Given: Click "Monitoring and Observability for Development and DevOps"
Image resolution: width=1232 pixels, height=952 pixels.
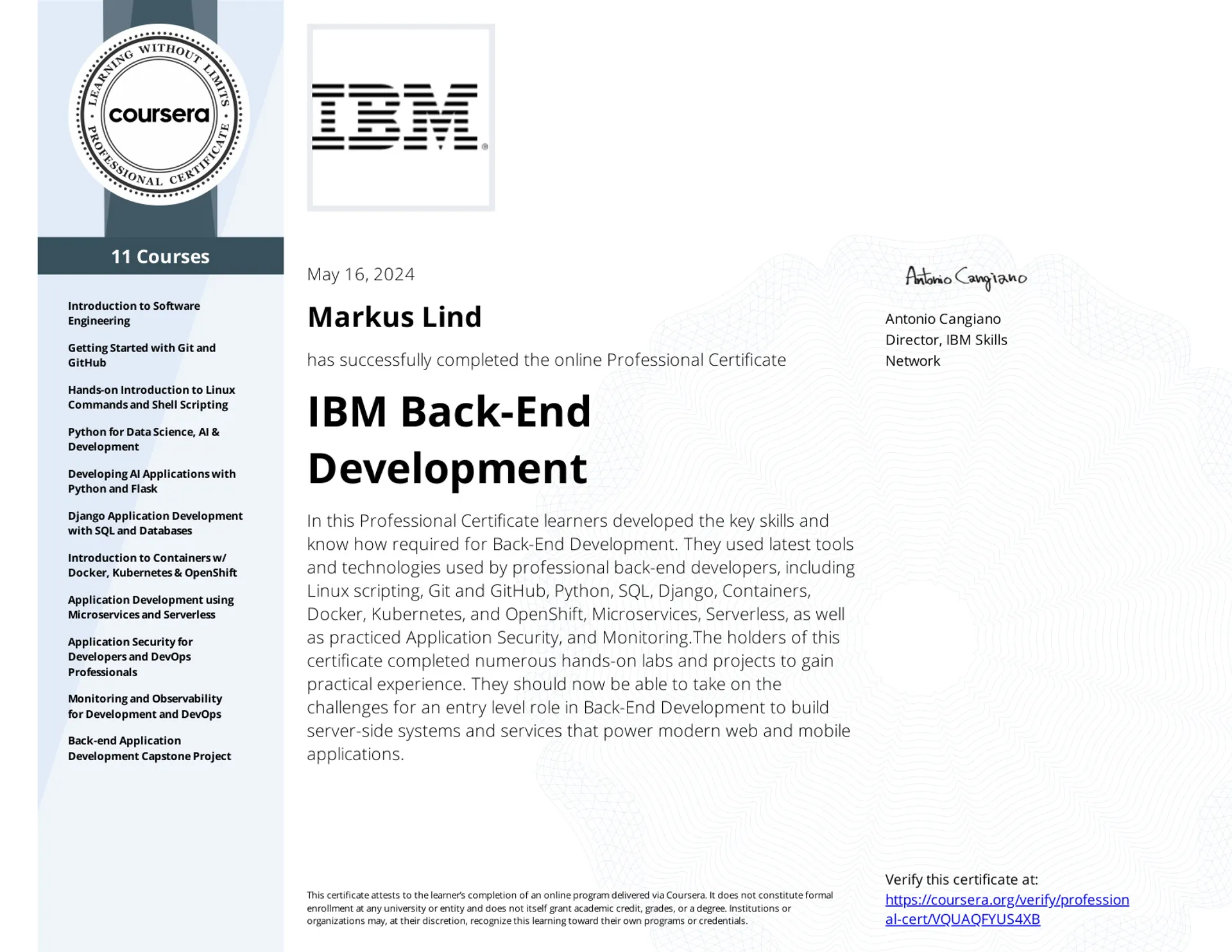Looking at the screenshot, I should point(145,706).
